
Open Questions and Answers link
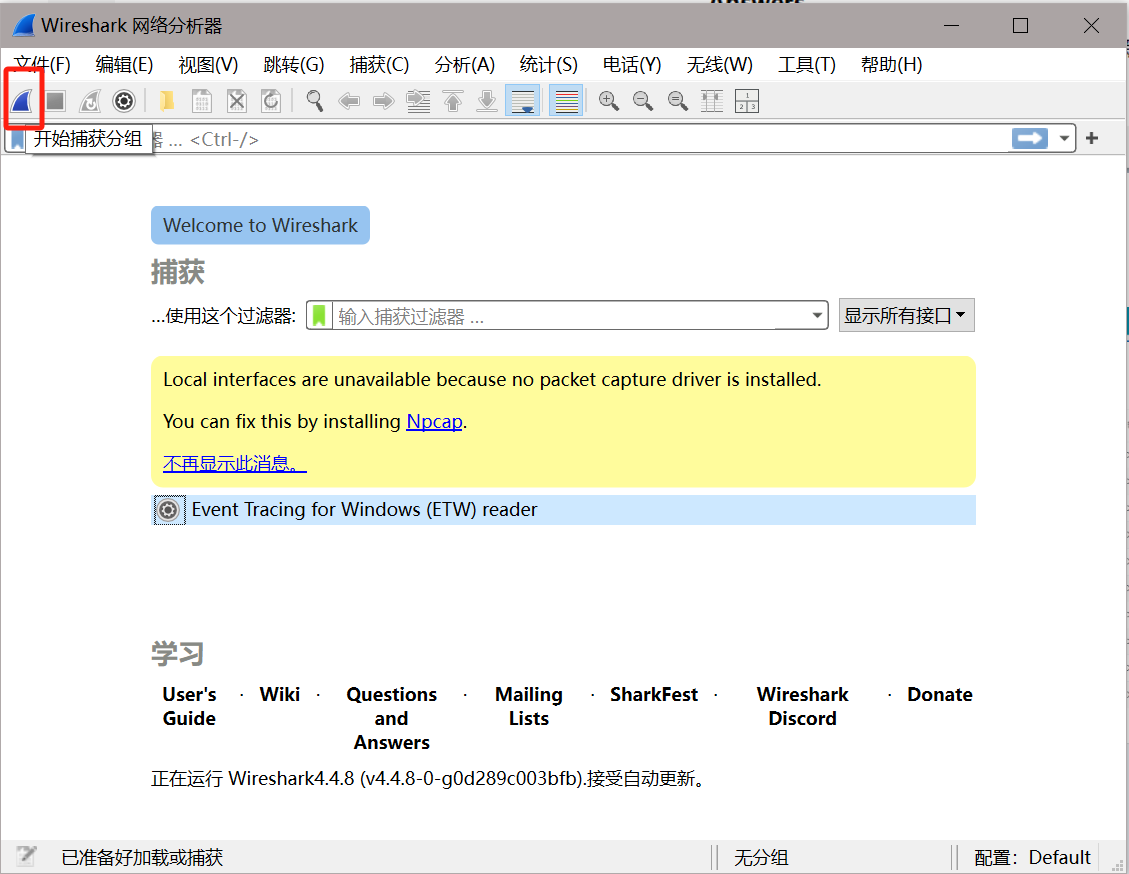[x=392, y=718]
